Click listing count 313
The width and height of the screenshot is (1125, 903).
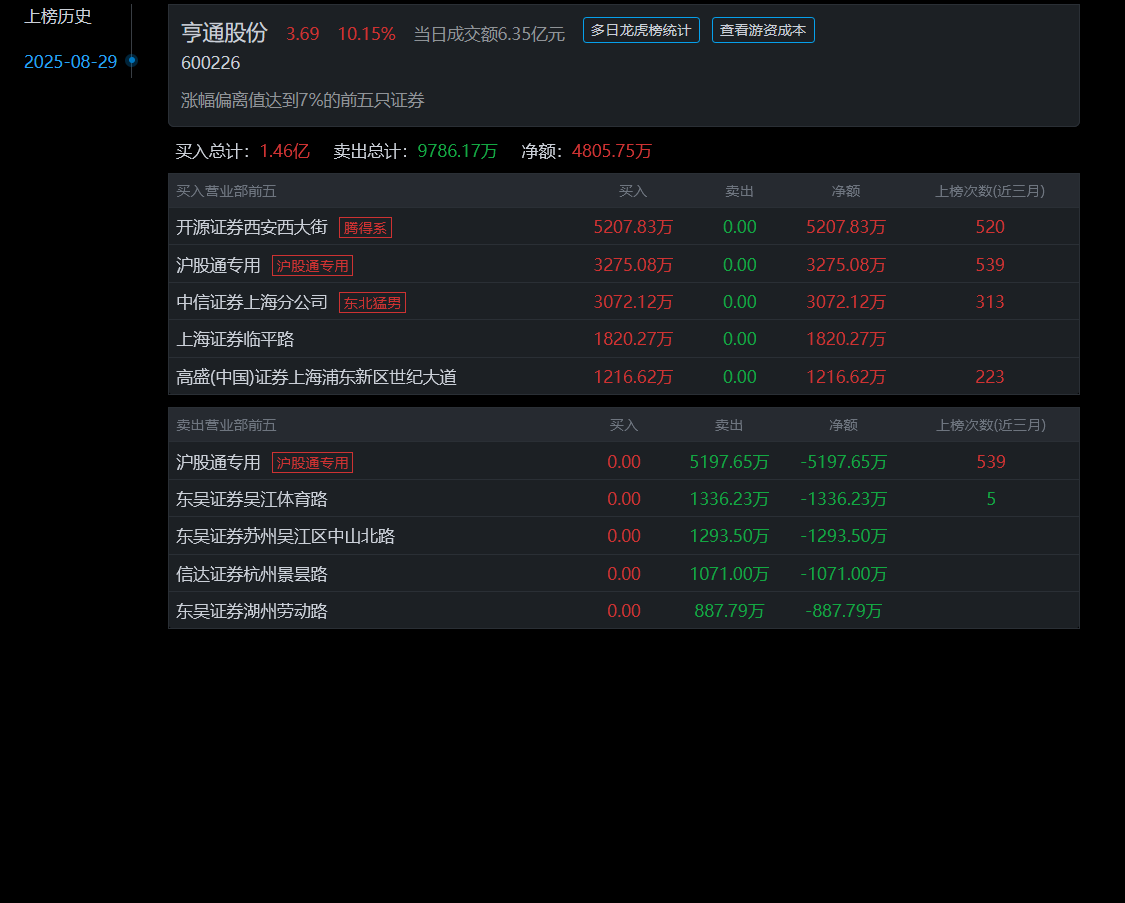pos(989,302)
